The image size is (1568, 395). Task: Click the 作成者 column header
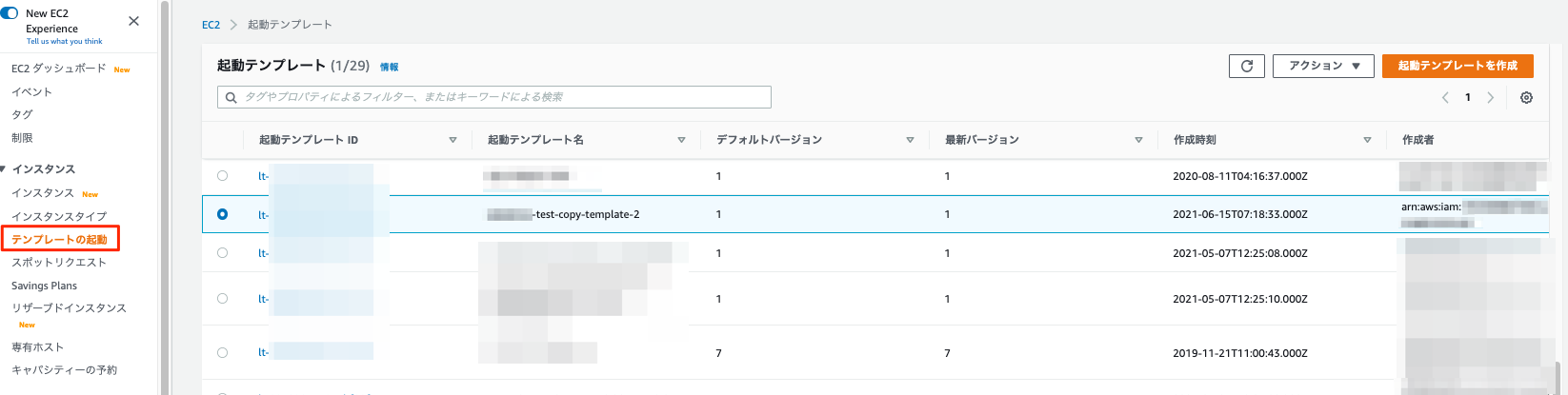click(1417, 140)
